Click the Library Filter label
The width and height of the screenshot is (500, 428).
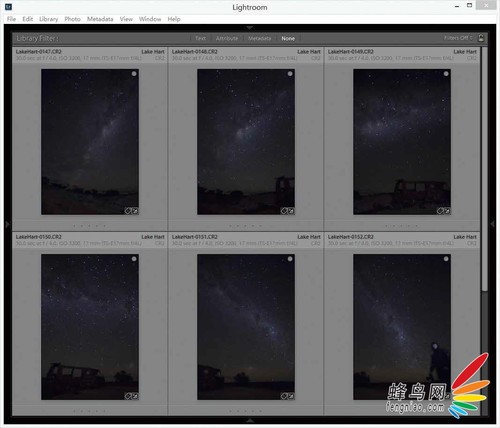pos(37,38)
